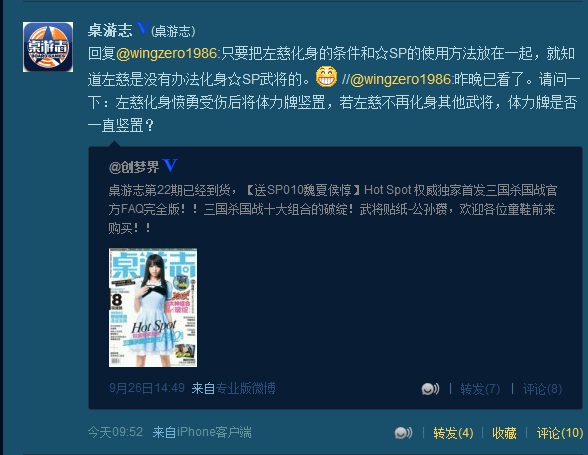Click the 桌游志 username link
Image resolution: width=588 pixels, height=455 pixels.
110,30
